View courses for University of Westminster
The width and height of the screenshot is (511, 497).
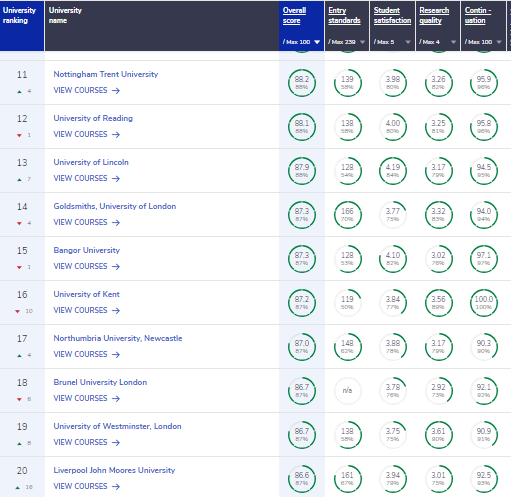(x=87, y=442)
